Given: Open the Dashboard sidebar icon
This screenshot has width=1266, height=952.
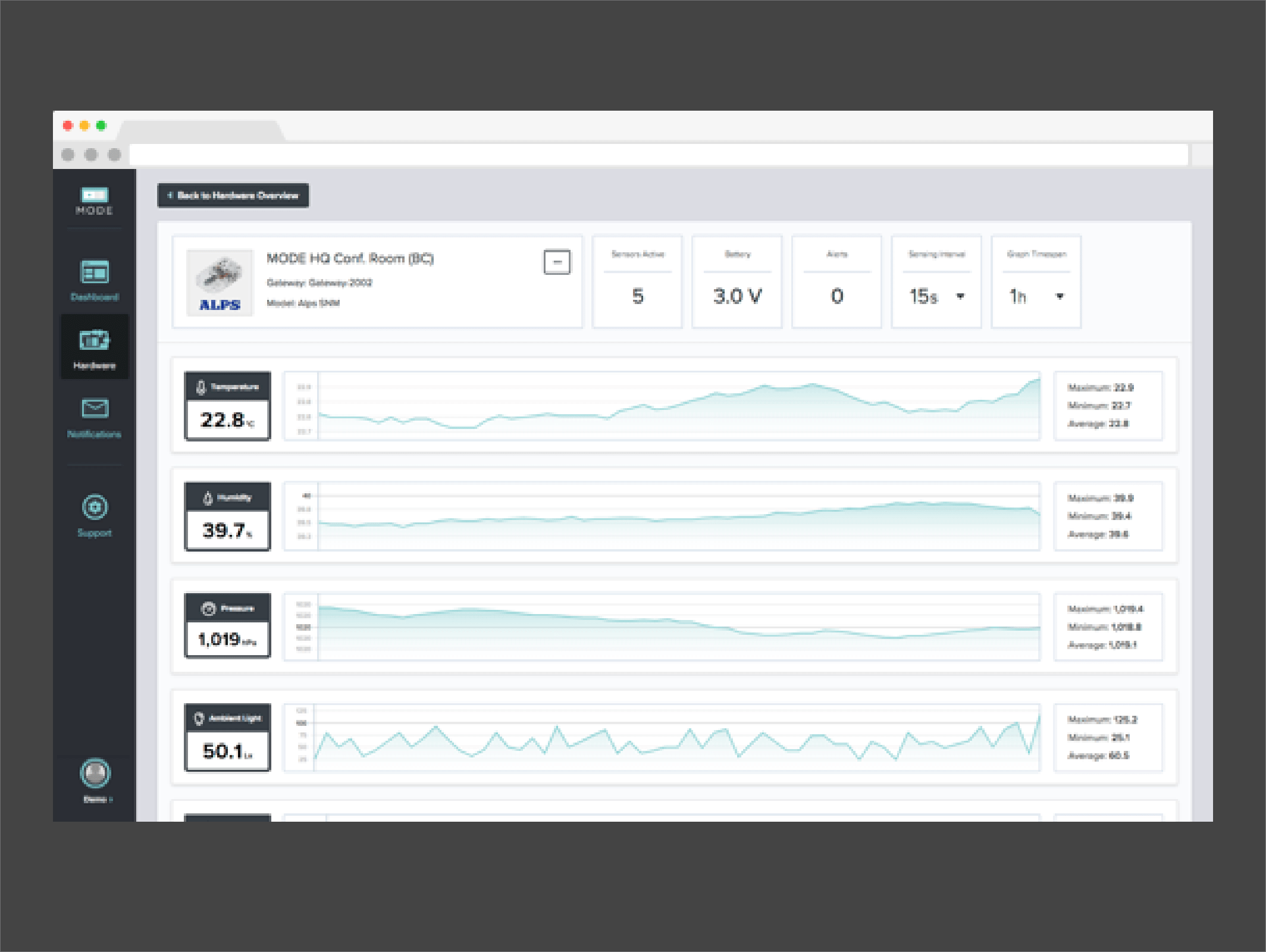Looking at the screenshot, I should click(95, 273).
